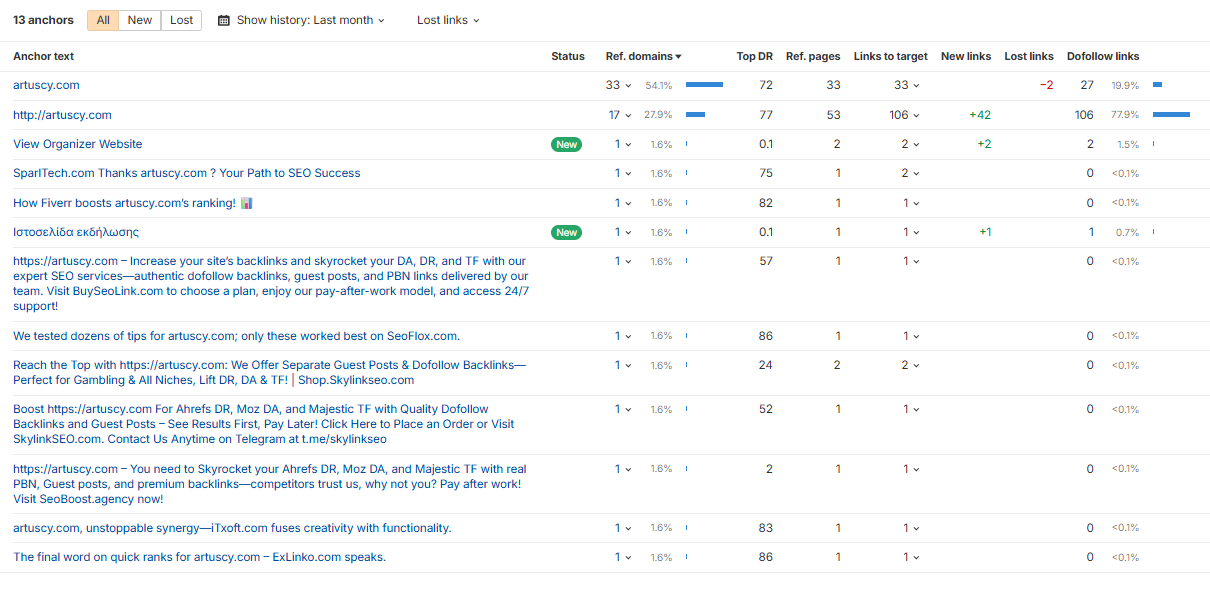The height and width of the screenshot is (595, 1210).
Task: Expand the 33 ref. domains for artuscy.com
Action: click(x=618, y=86)
